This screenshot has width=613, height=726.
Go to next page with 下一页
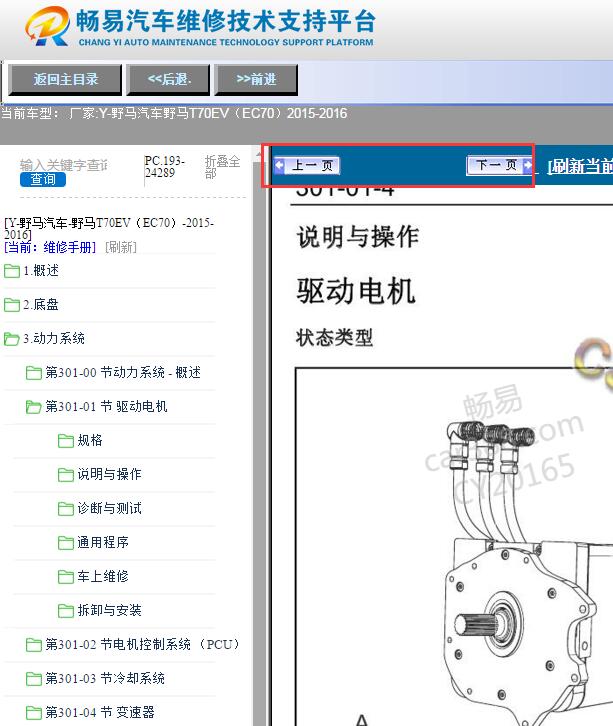point(500,165)
